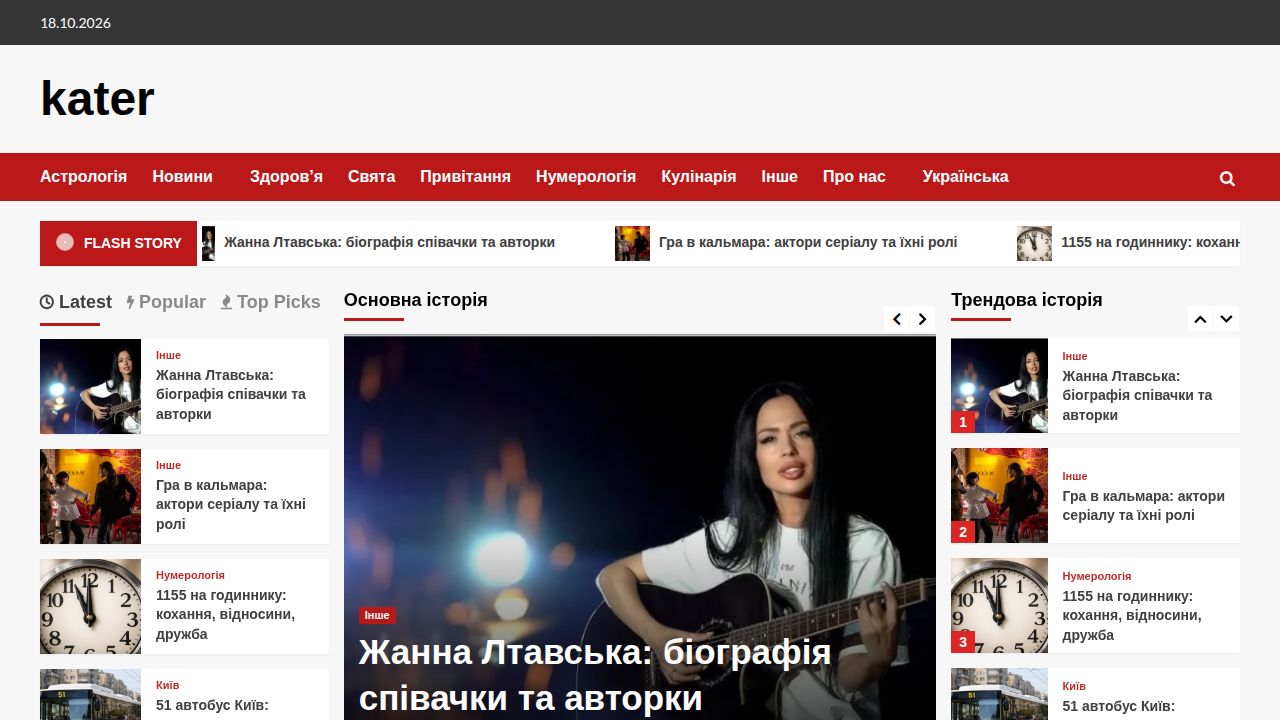Open the Свята menu item

click(371, 177)
